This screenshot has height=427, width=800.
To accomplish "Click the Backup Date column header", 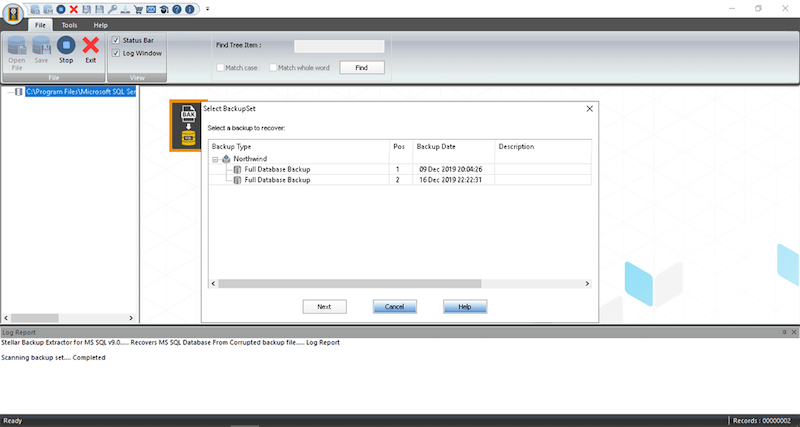I will point(454,146).
